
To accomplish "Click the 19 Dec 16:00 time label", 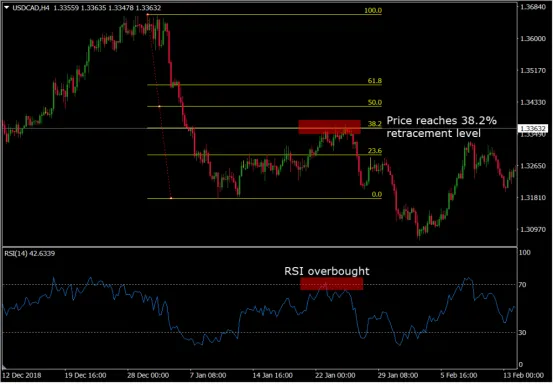I will (85, 375).
